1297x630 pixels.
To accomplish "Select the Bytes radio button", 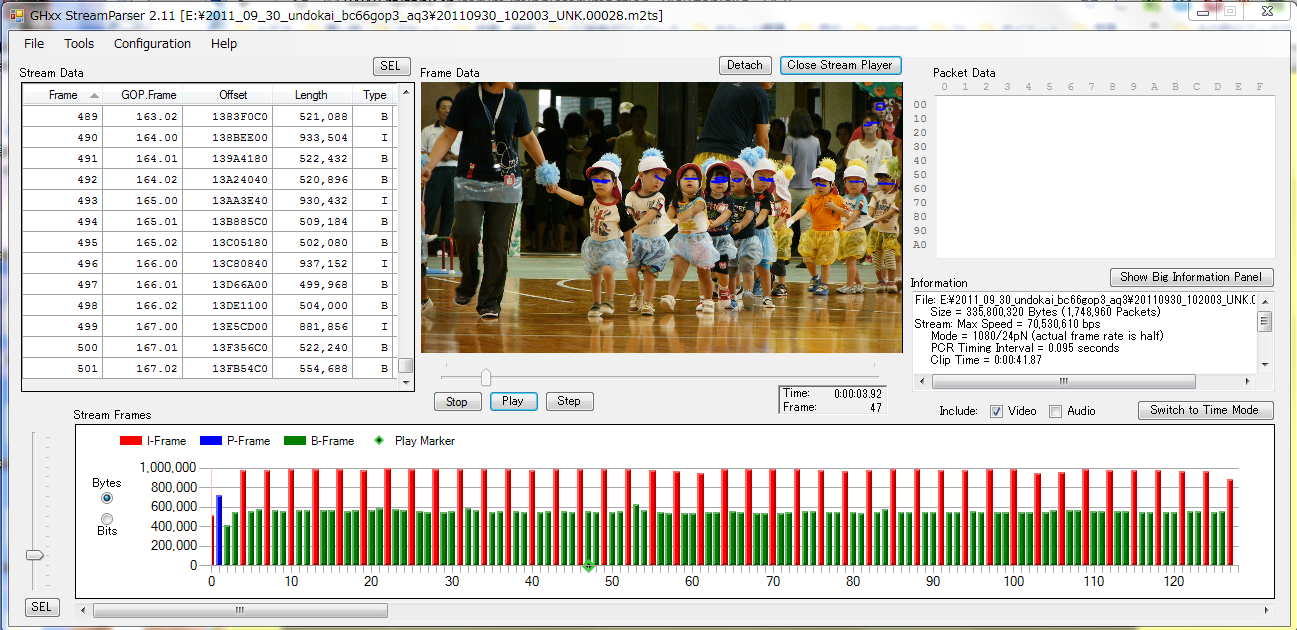I will tap(107, 498).
